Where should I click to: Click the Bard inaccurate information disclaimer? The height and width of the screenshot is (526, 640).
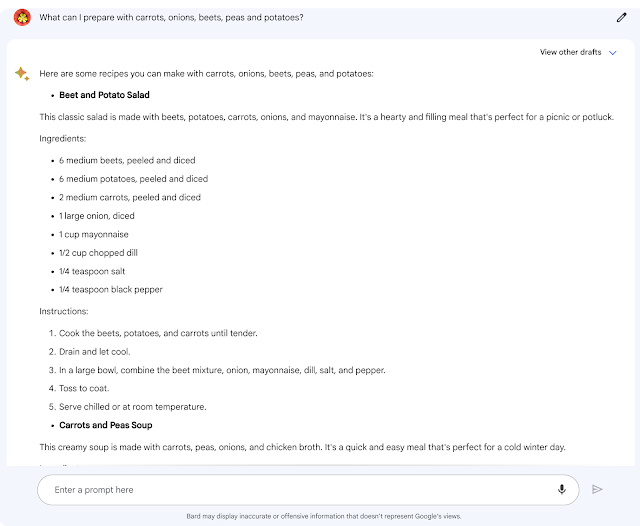[324, 516]
